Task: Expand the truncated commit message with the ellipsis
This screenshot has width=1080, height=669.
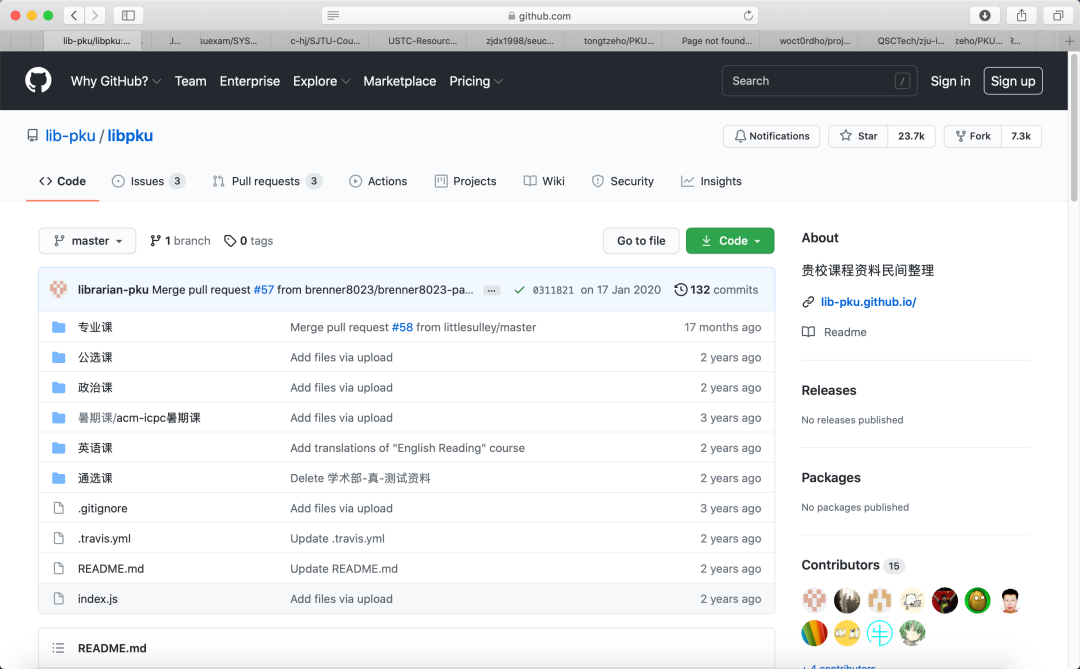Action: pyautogui.click(x=491, y=289)
